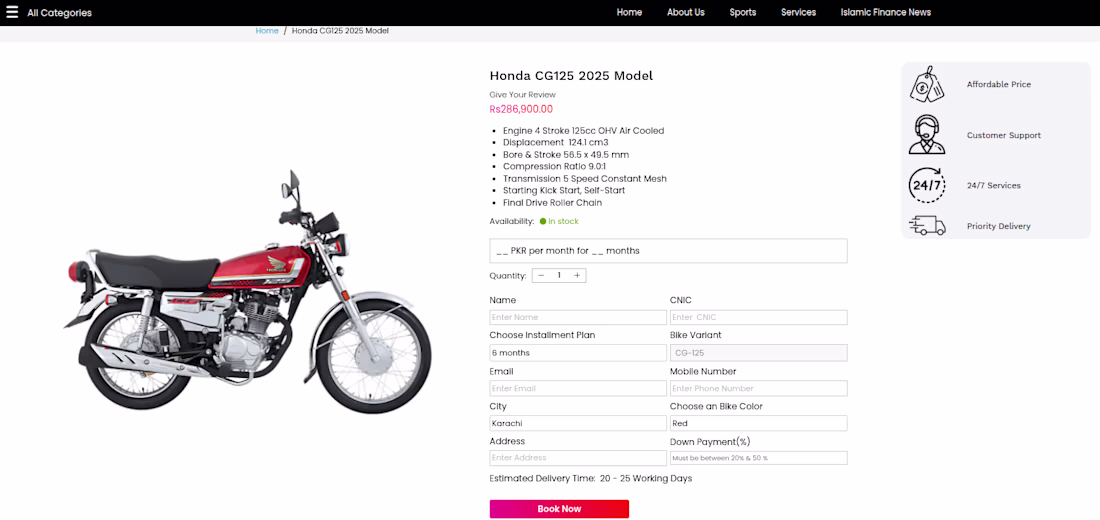The image size is (1100, 520).
Task: Expand the City dropdown showing Karachi
Action: 578,423
